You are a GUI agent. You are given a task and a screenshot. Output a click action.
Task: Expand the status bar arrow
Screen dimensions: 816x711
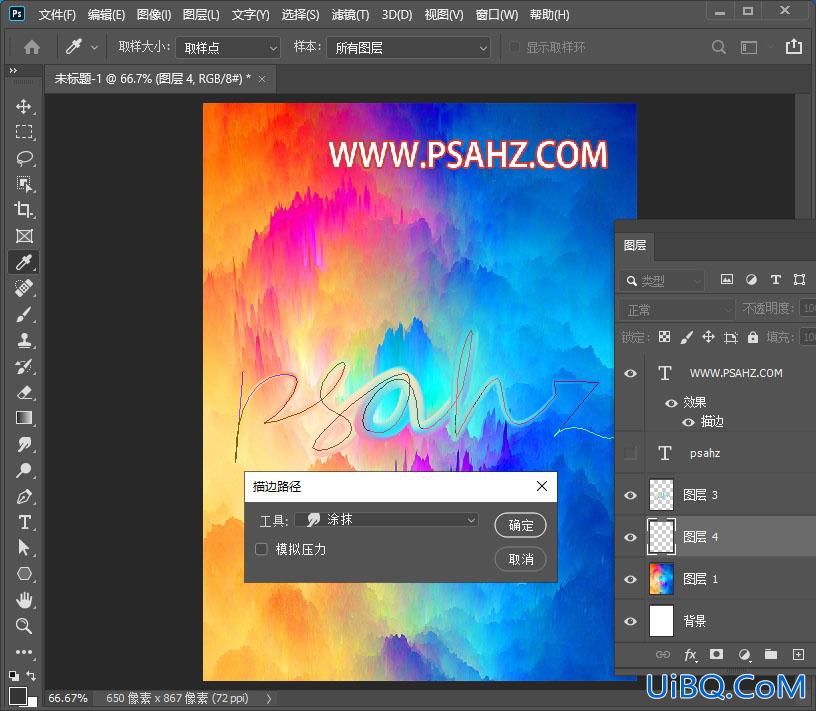pyautogui.click(x=269, y=699)
